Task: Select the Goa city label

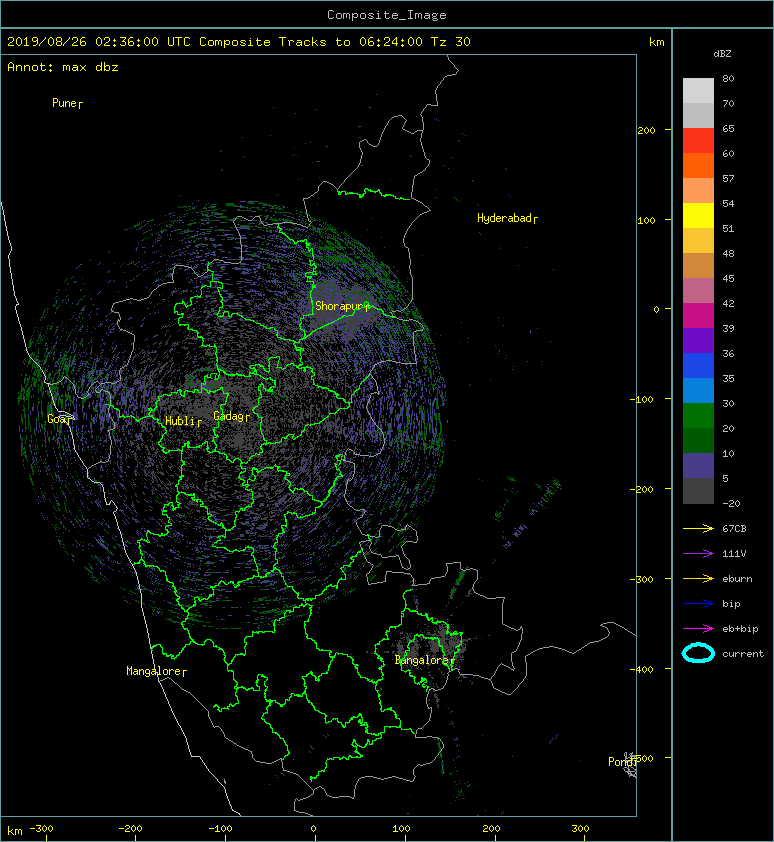Action: 57,419
